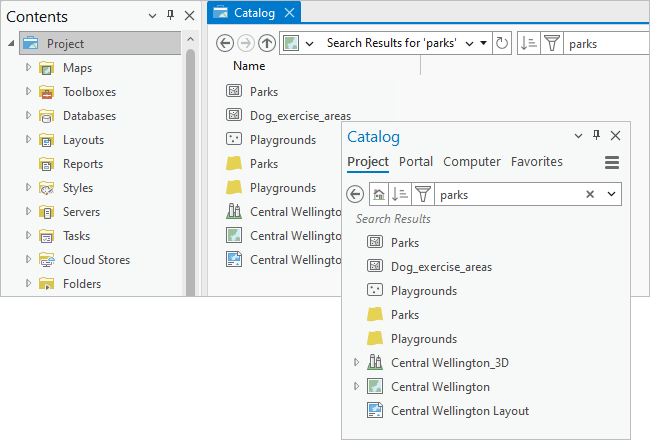Screen dimensions: 650x440
Task: Open the Filter options in Catalog pane
Action: pos(423,195)
